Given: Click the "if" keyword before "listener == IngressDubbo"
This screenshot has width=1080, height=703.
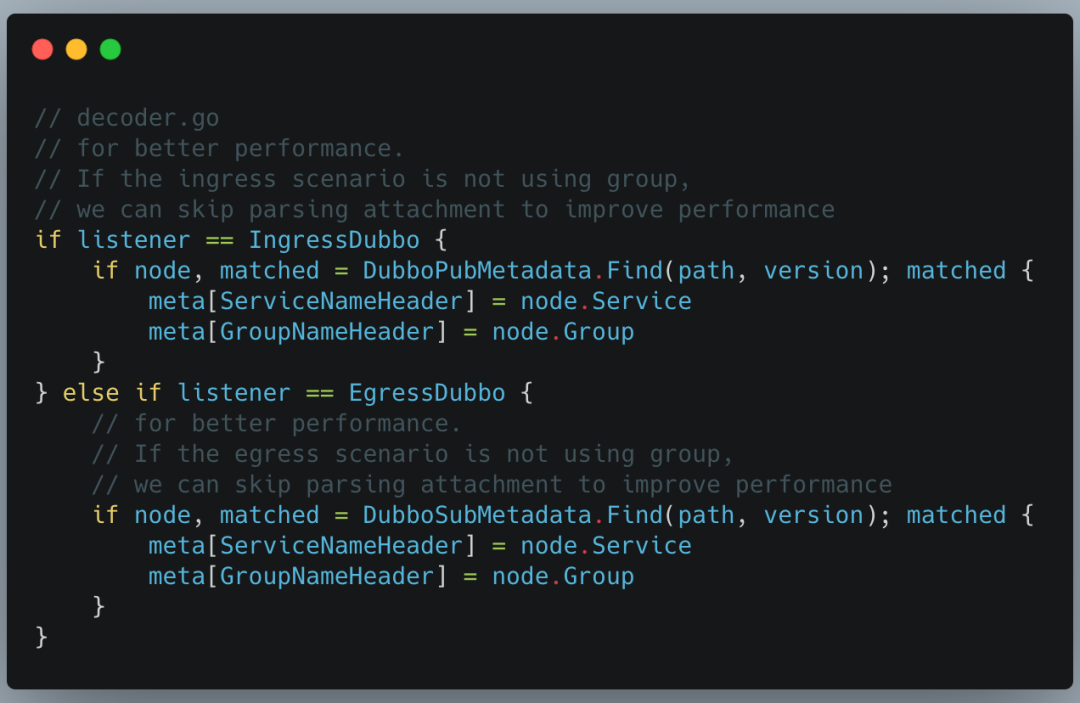Looking at the screenshot, I should 48,240.
